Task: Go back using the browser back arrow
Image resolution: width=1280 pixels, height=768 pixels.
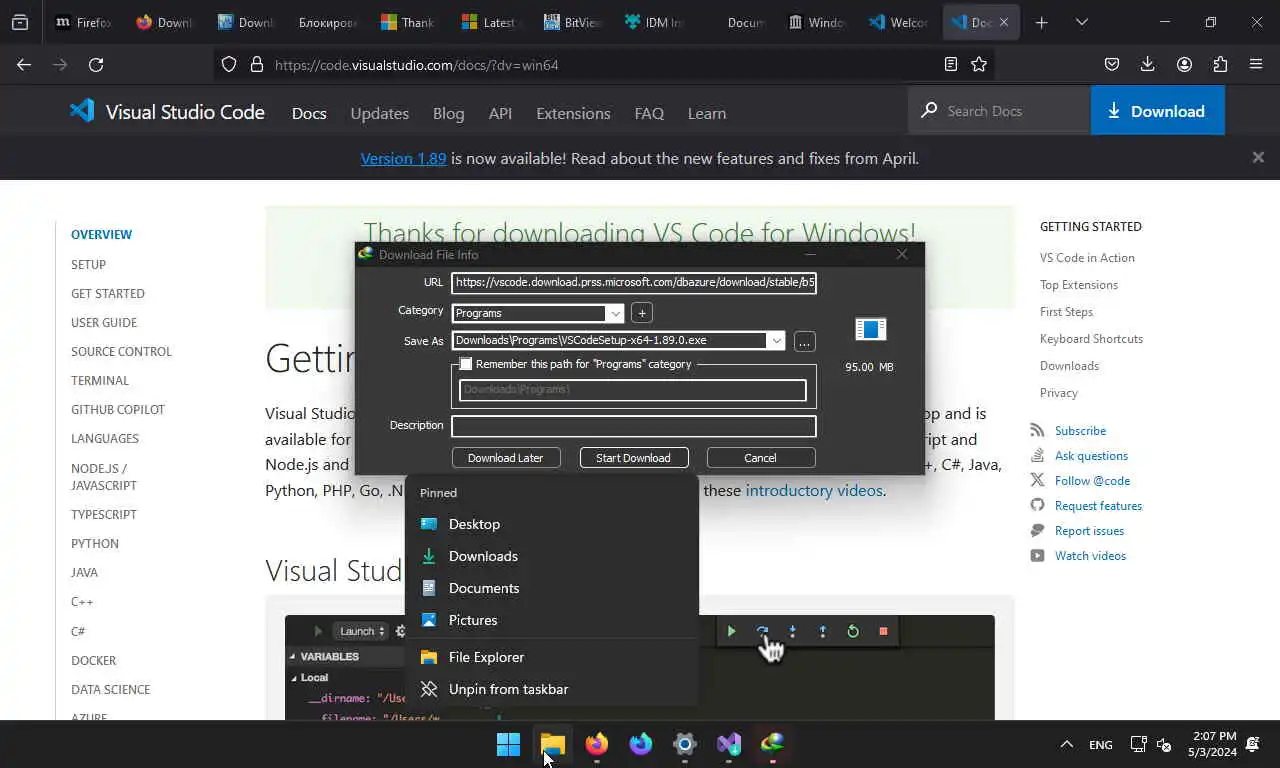Action: click(24, 64)
